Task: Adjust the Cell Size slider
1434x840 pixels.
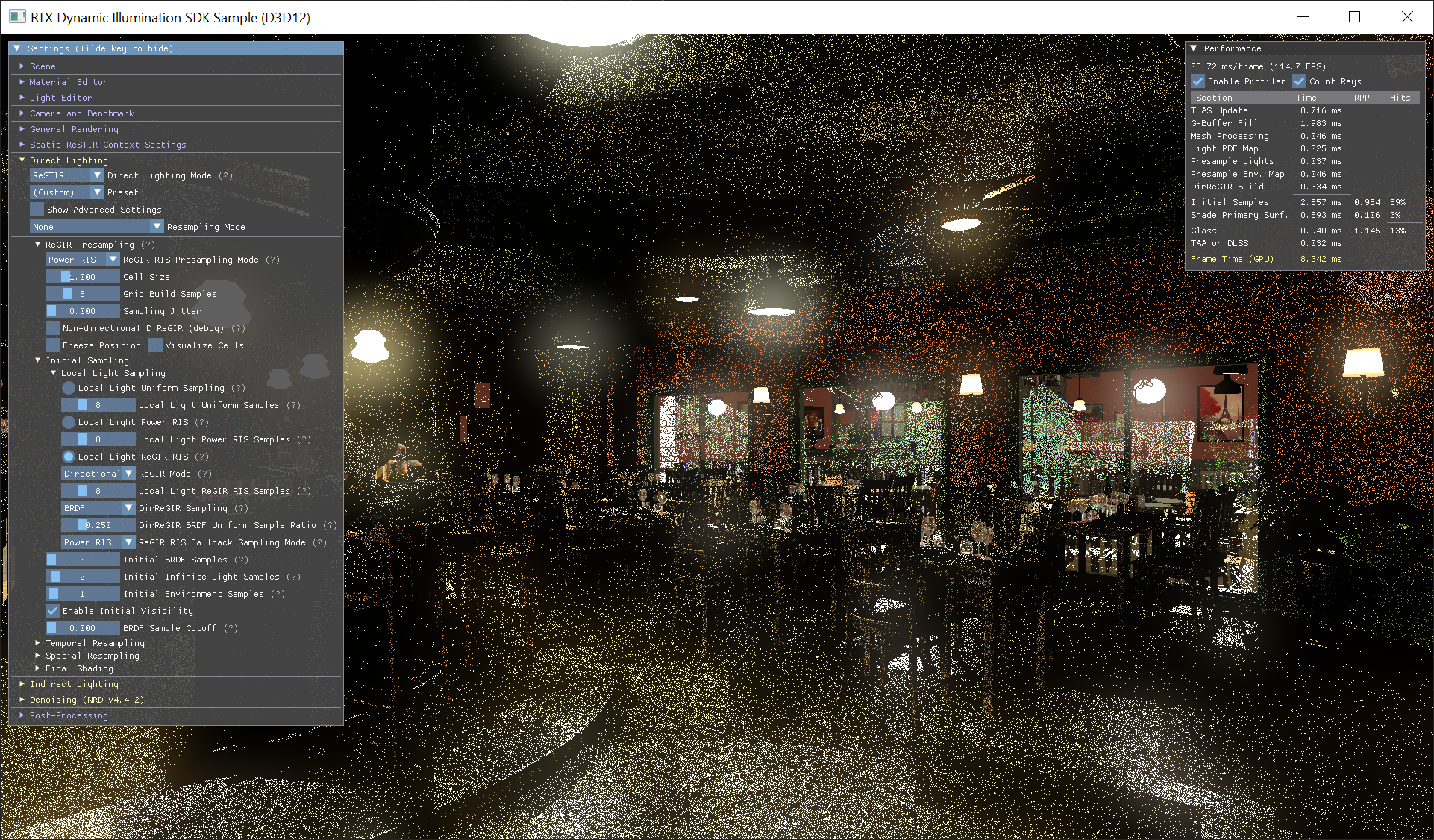Action: 82,276
